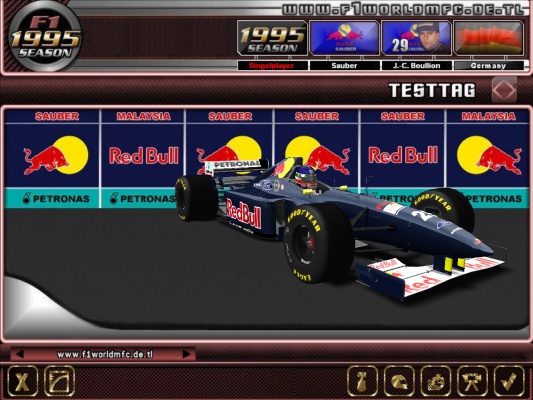The image size is (533, 400).
Task: Confirm with the gold checkmark icon
Action: (x=509, y=381)
